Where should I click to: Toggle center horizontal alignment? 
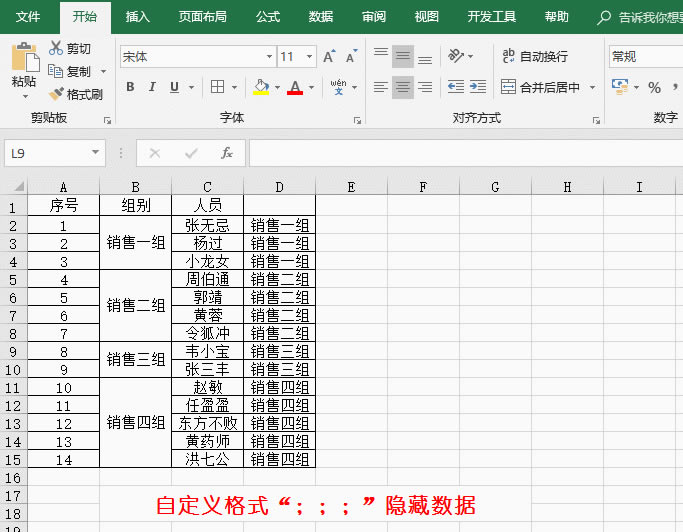pyautogui.click(x=402, y=87)
